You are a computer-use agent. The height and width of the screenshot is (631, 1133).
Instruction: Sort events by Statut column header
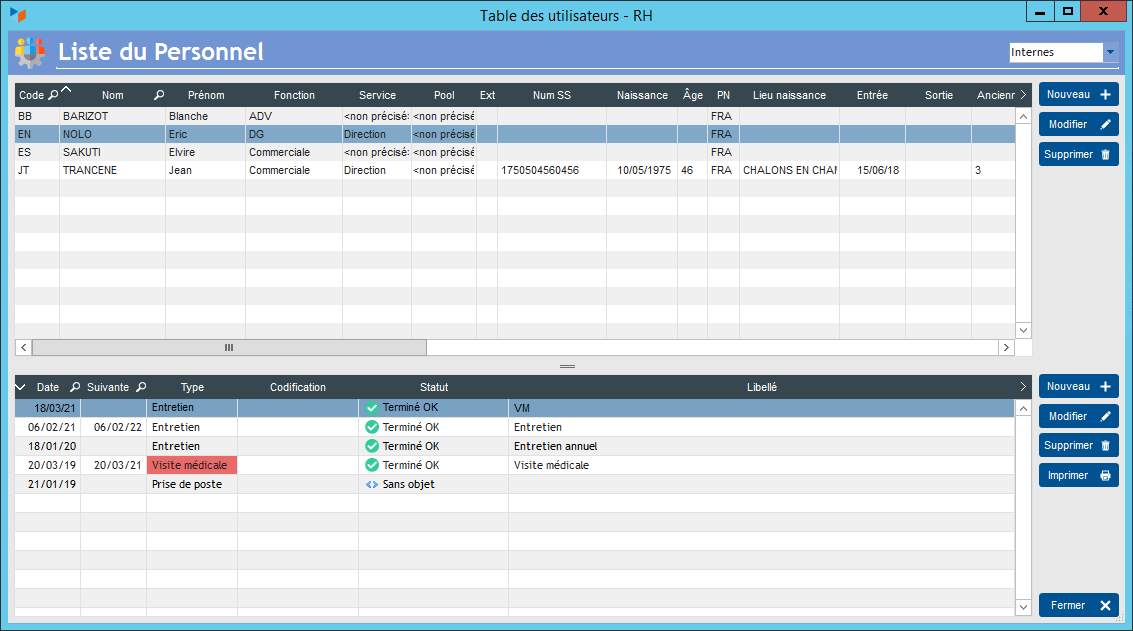click(433, 387)
